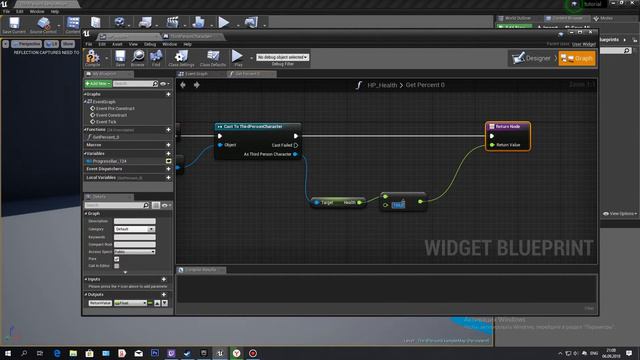This screenshot has height=360, width=640.
Task: Move ReturnValue output down
Action: click(x=164, y=303)
